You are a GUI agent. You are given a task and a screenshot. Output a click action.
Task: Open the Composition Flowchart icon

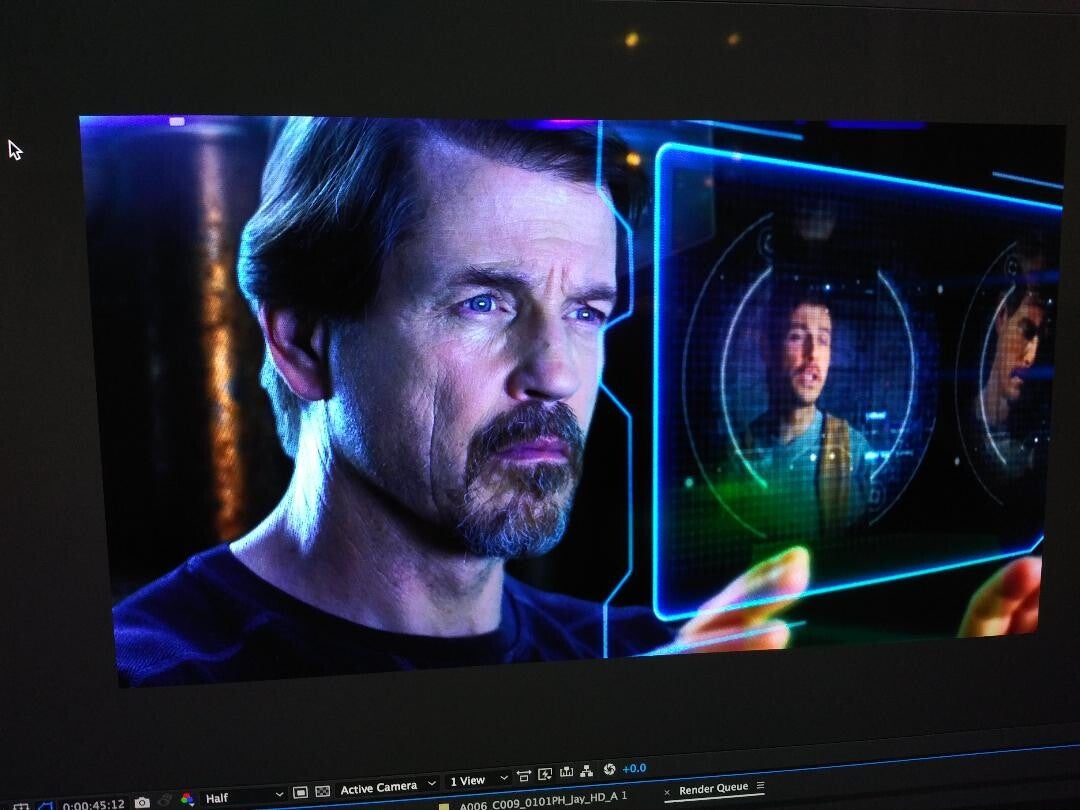[587, 771]
